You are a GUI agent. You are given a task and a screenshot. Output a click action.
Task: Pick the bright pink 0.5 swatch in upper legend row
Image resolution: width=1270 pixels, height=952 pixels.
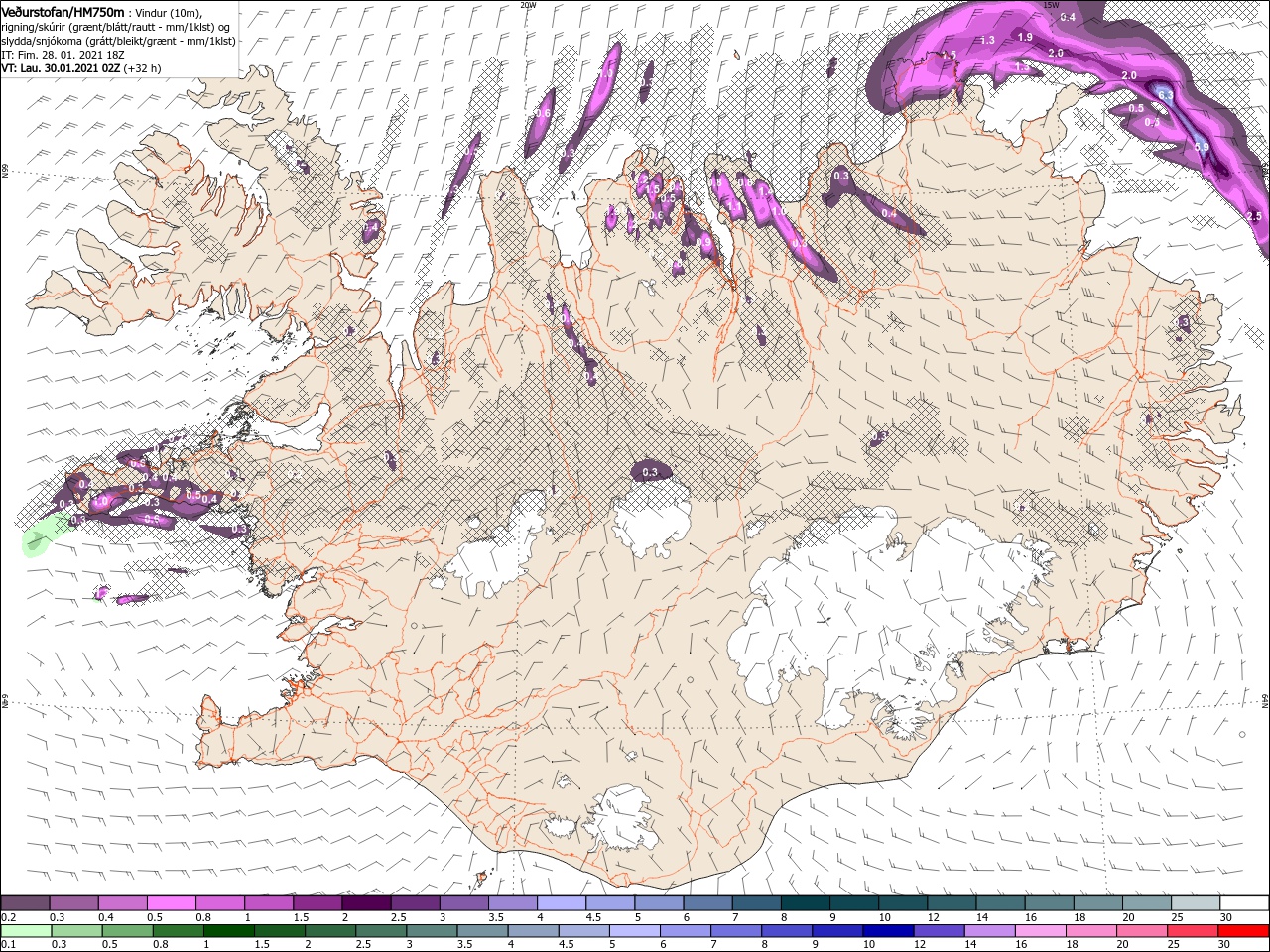(171, 903)
